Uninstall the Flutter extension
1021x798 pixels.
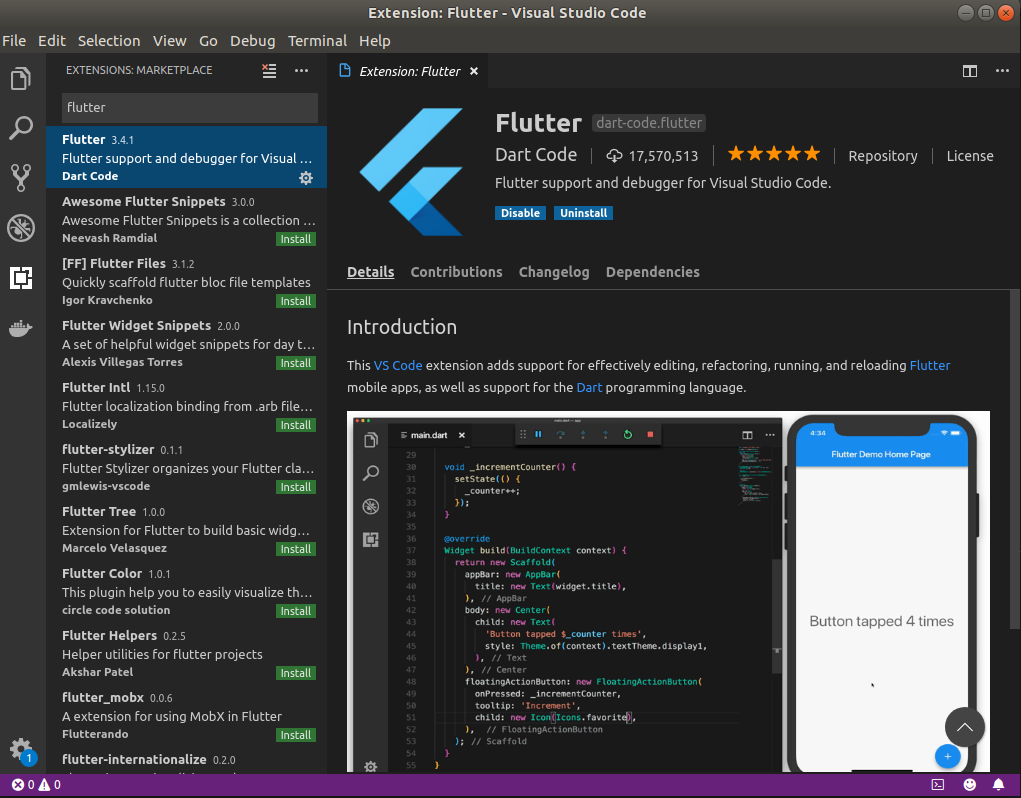coord(583,213)
